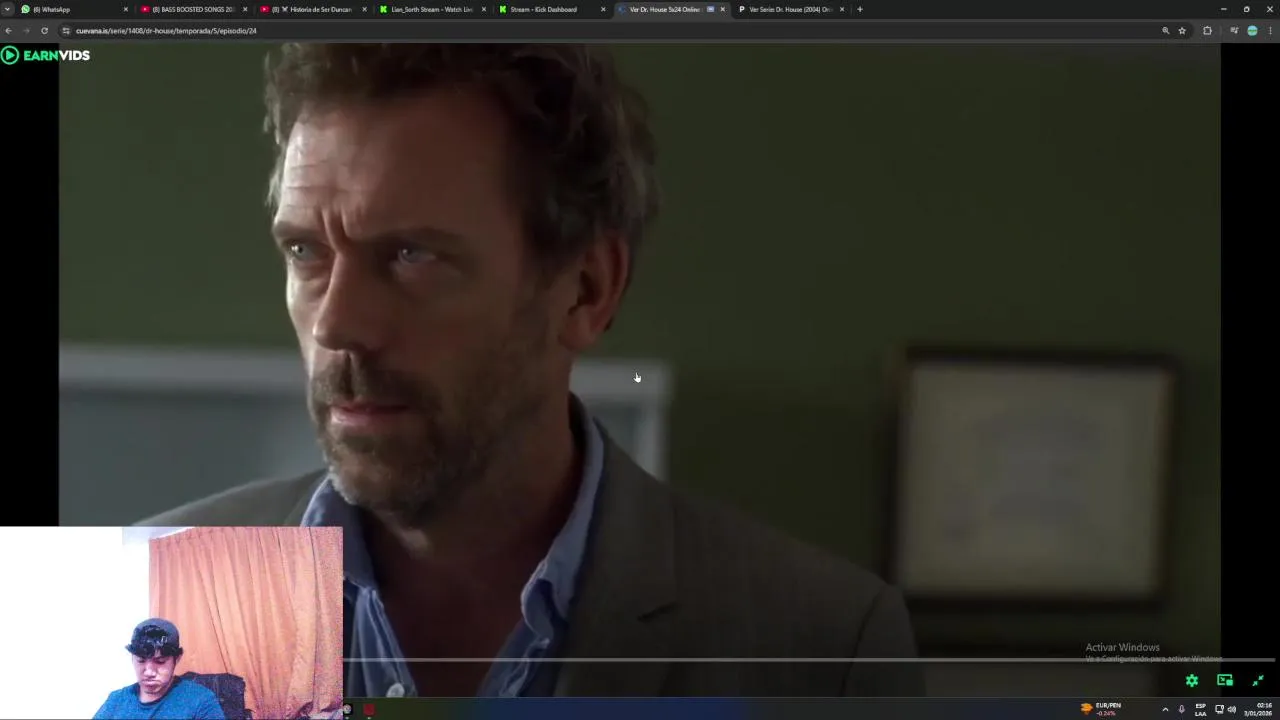Screen dimensions: 1280x720
Task: Switch to the Stream Kick Dashboard tab
Action: (x=551, y=9)
